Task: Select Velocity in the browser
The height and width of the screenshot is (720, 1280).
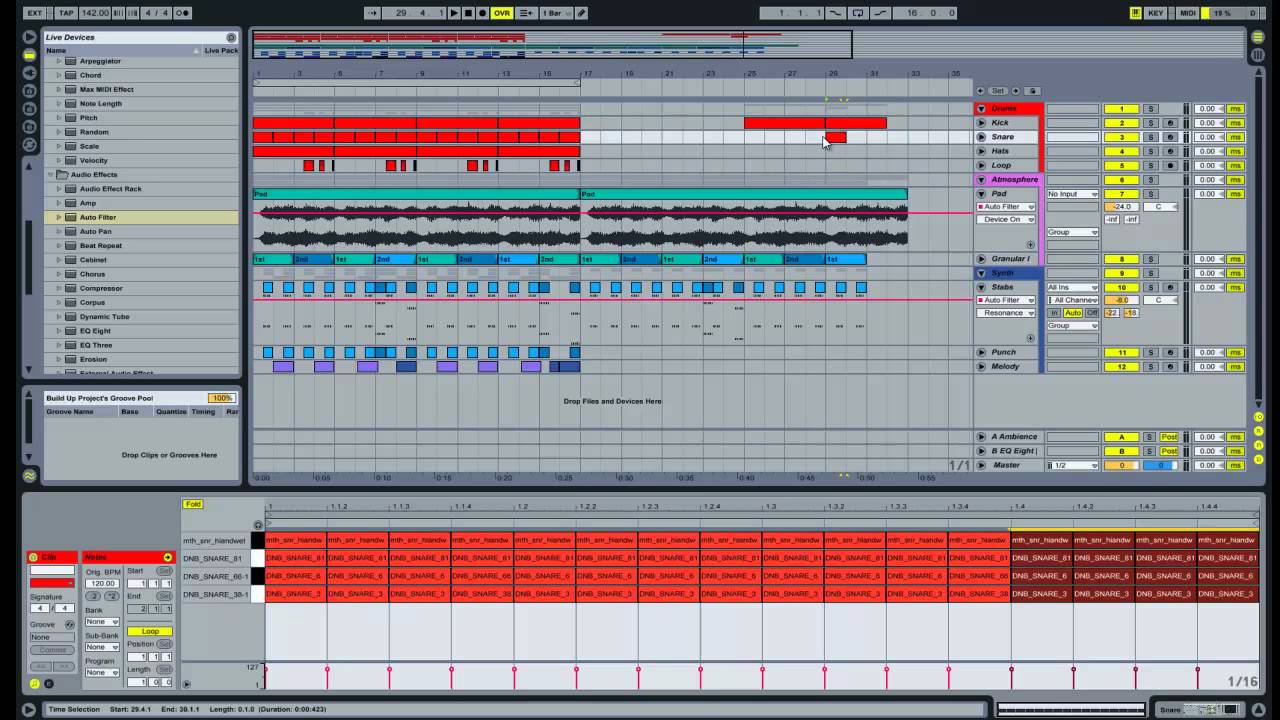Action: coord(94,160)
